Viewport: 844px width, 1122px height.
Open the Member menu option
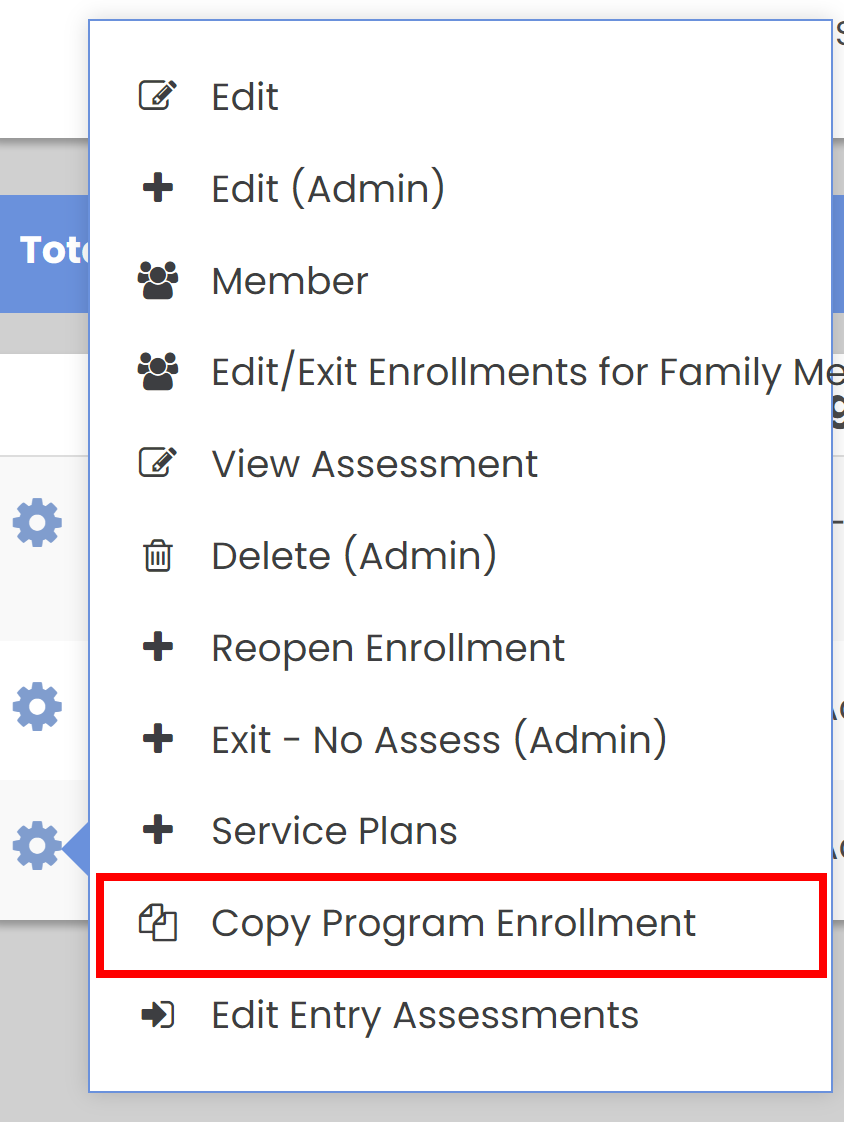pos(290,281)
